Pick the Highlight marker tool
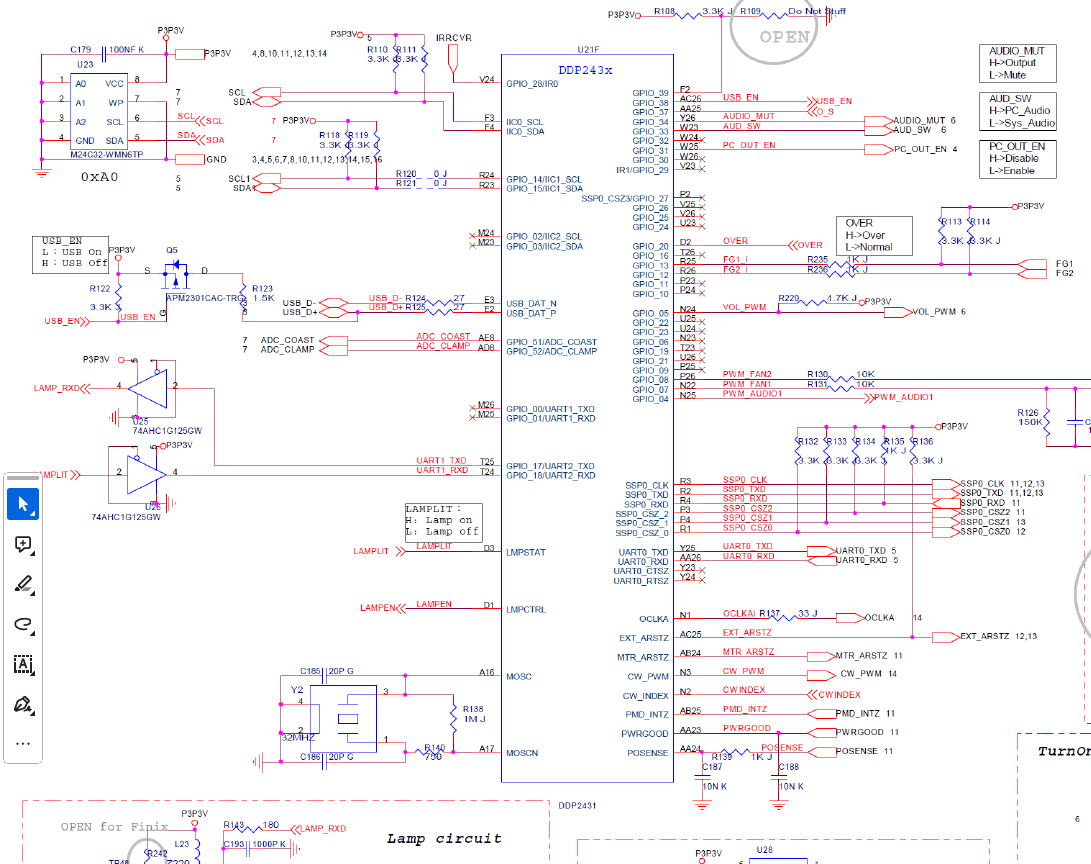 23,584
